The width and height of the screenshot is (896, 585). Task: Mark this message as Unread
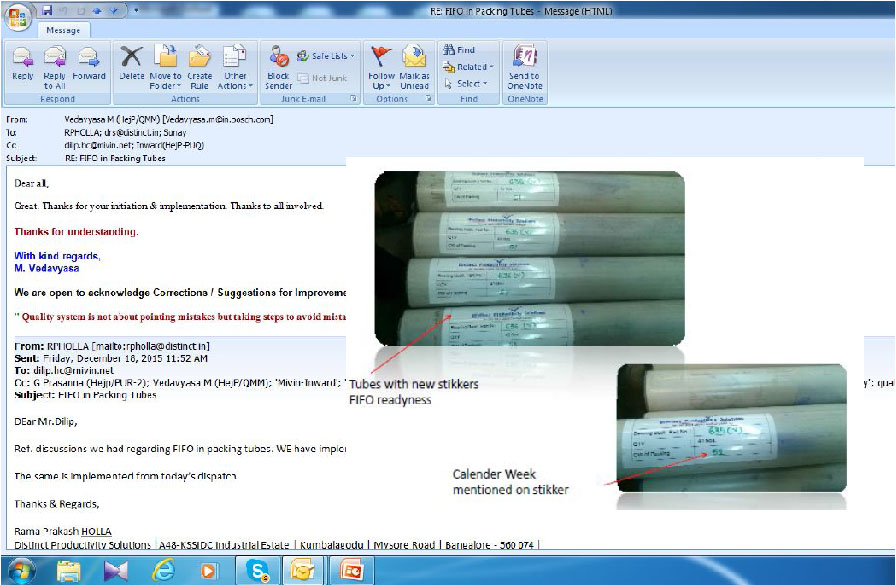pos(414,67)
